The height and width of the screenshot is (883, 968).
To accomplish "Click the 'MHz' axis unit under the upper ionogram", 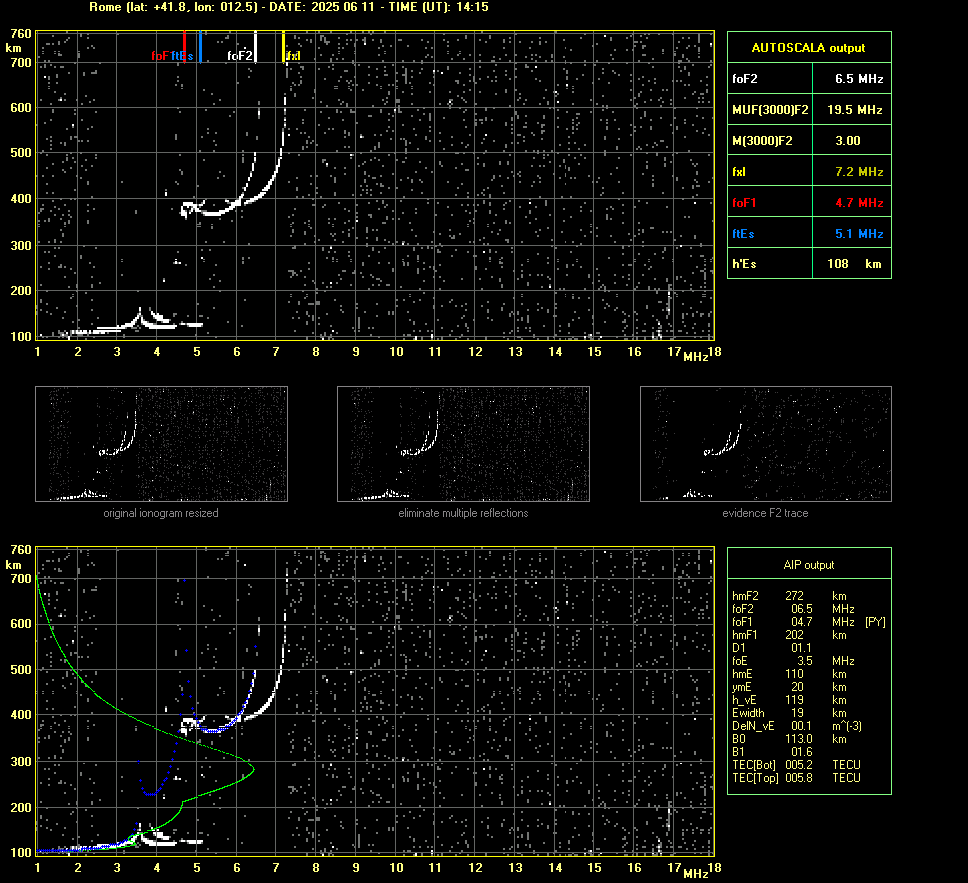I will coord(695,357).
